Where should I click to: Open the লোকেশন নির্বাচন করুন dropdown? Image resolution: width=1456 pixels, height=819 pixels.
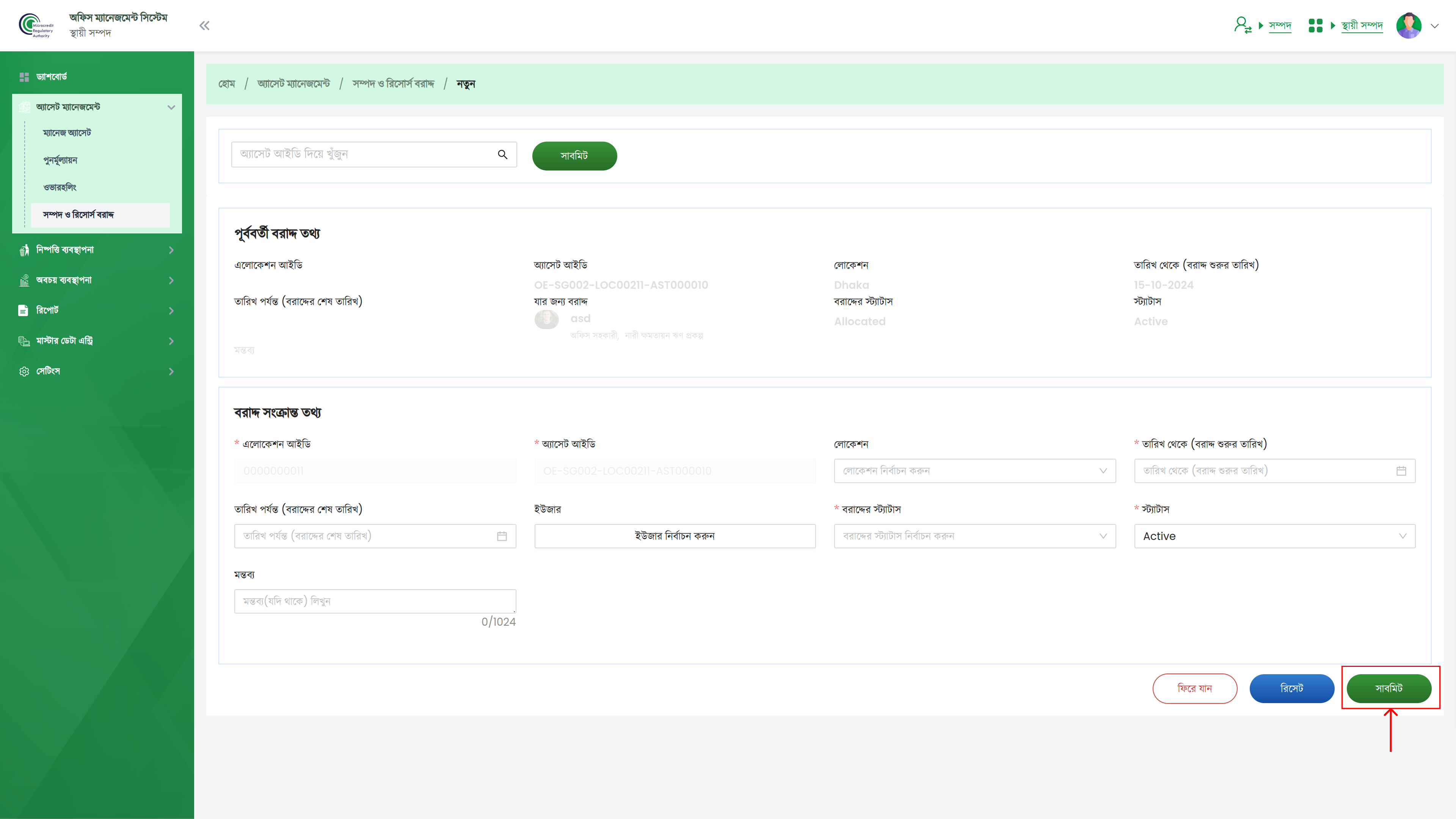click(x=974, y=471)
